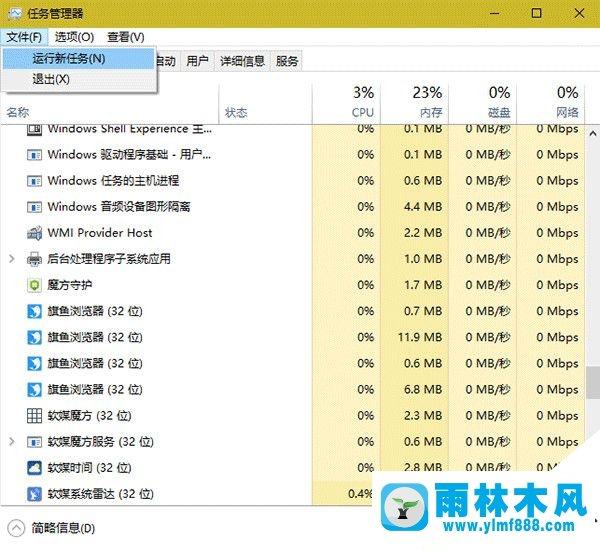Select the 魔方守护 process name

click(x=70, y=285)
